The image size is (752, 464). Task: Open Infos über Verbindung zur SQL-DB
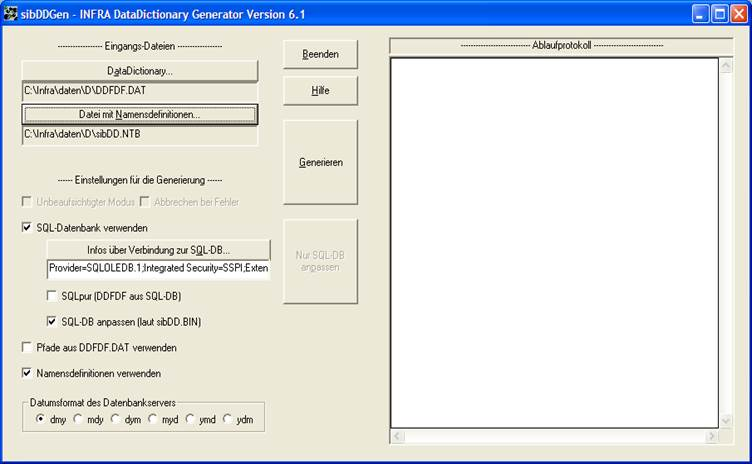(x=159, y=250)
